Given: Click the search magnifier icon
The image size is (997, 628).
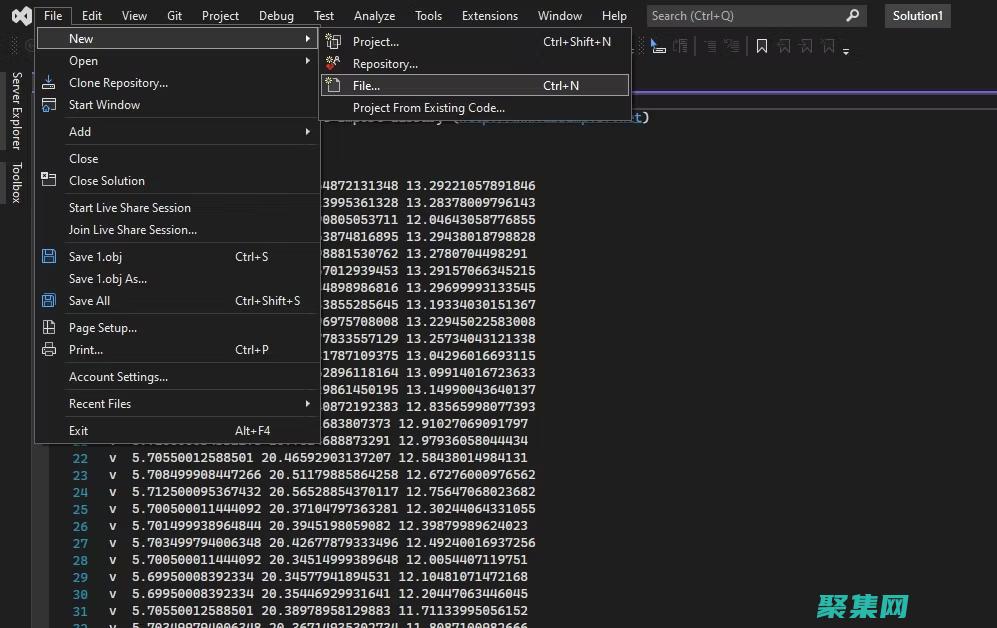Looking at the screenshot, I should [853, 16].
